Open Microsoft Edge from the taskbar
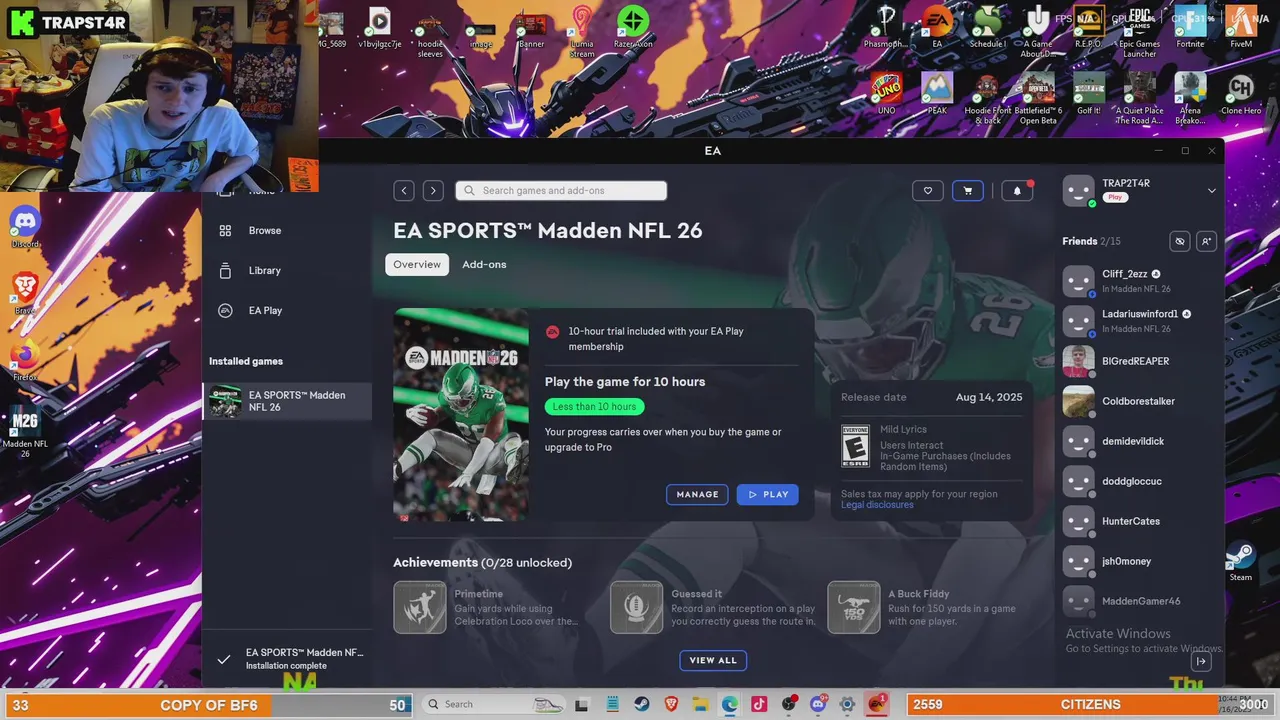Screen dimensions: 1280x720 (x=730, y=704)
